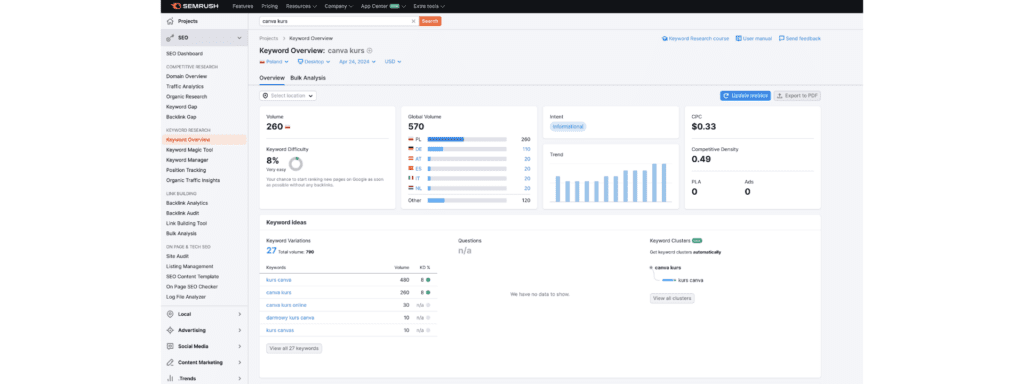Click the PL global volume bar
The height and width of the screenshot is (384, 1024).
point(467,139)
